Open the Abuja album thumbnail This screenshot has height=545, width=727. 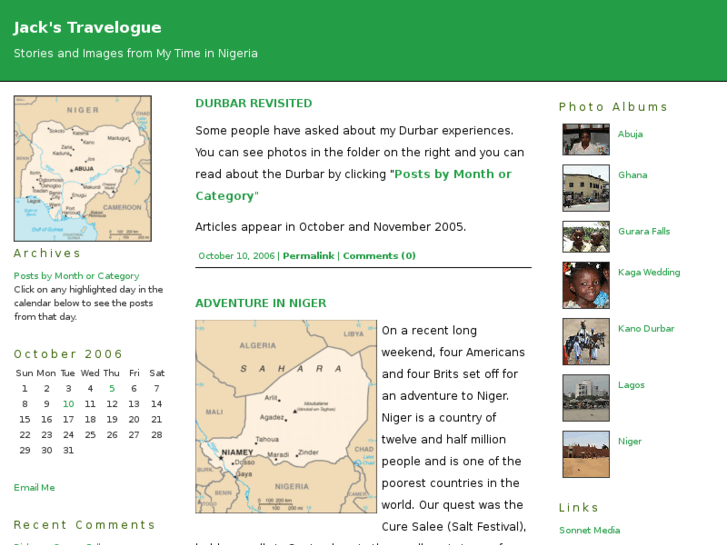pos(586,139)
